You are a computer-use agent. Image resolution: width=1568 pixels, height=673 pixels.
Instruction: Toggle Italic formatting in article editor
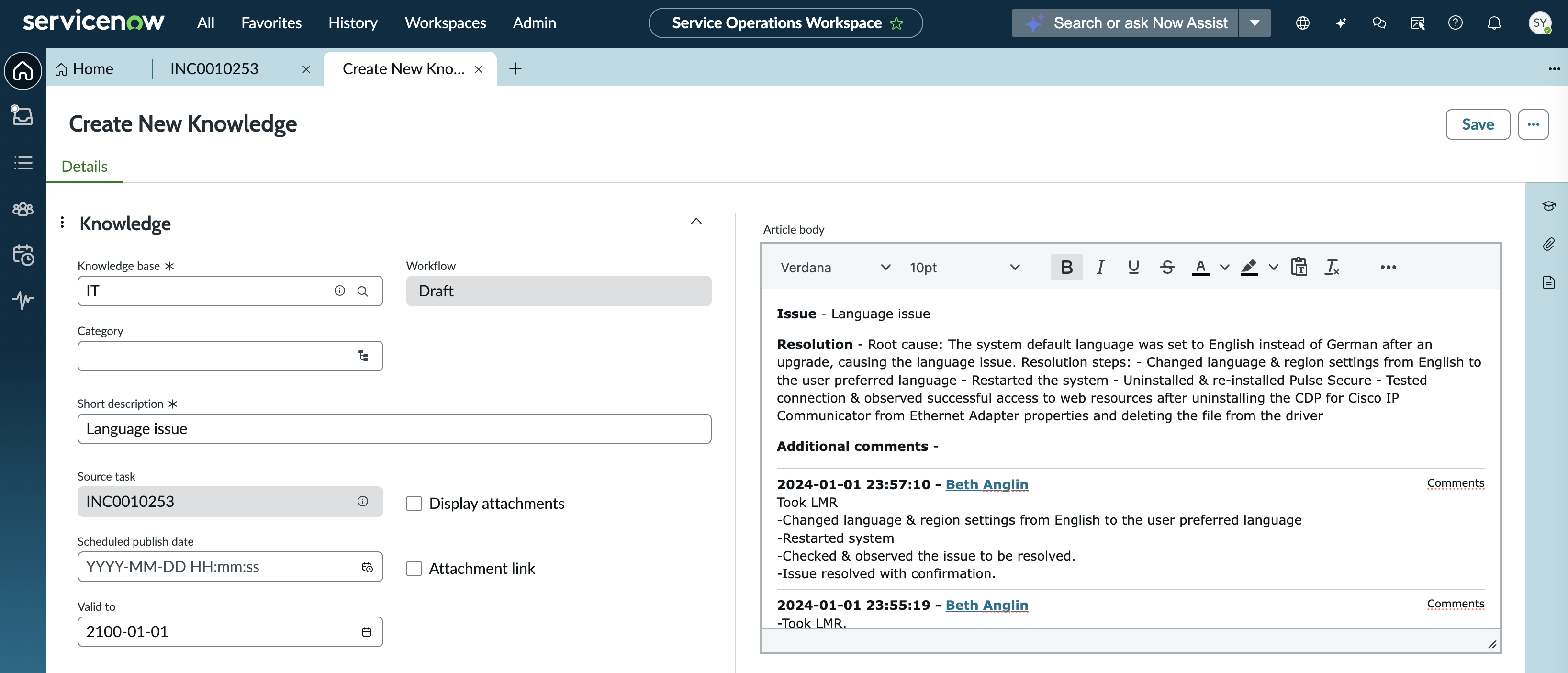click(x=1100, y=267)
